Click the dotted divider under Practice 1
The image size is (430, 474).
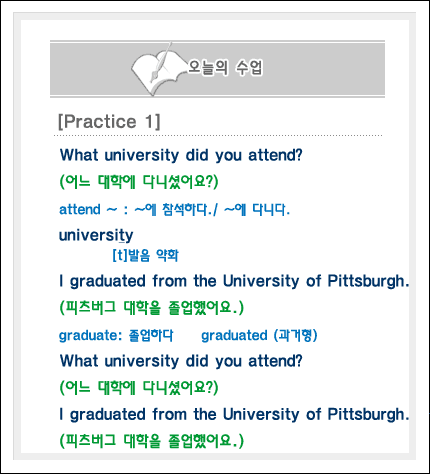[x=218, y=136]
